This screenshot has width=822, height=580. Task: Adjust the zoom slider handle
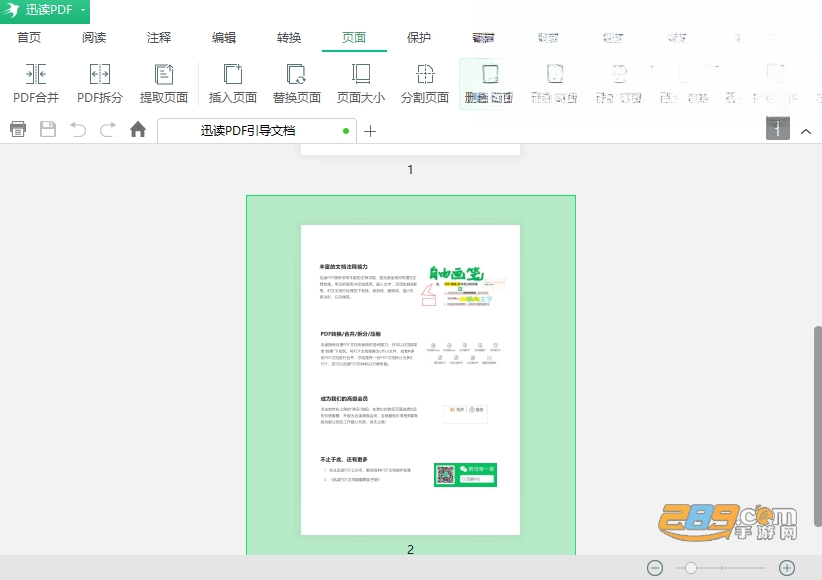[691, 567]
